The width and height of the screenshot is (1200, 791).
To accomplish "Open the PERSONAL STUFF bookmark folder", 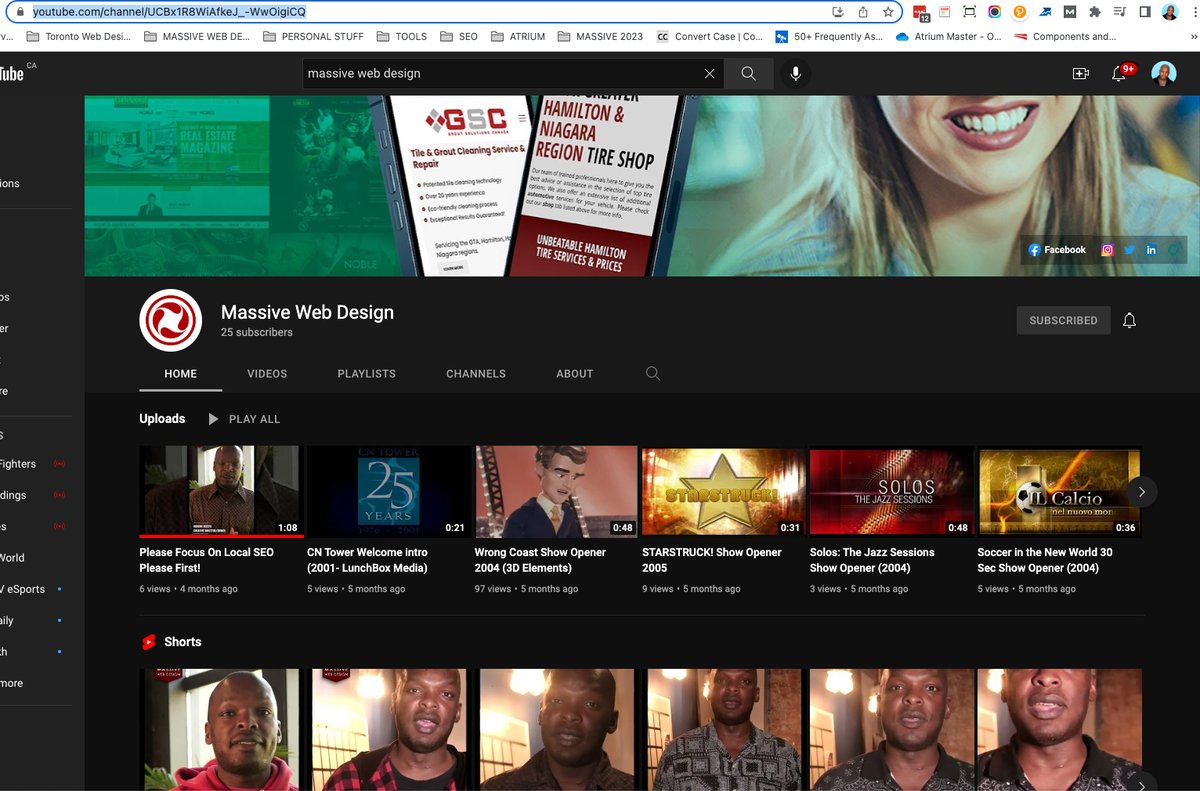I will [x=313, y=36].
